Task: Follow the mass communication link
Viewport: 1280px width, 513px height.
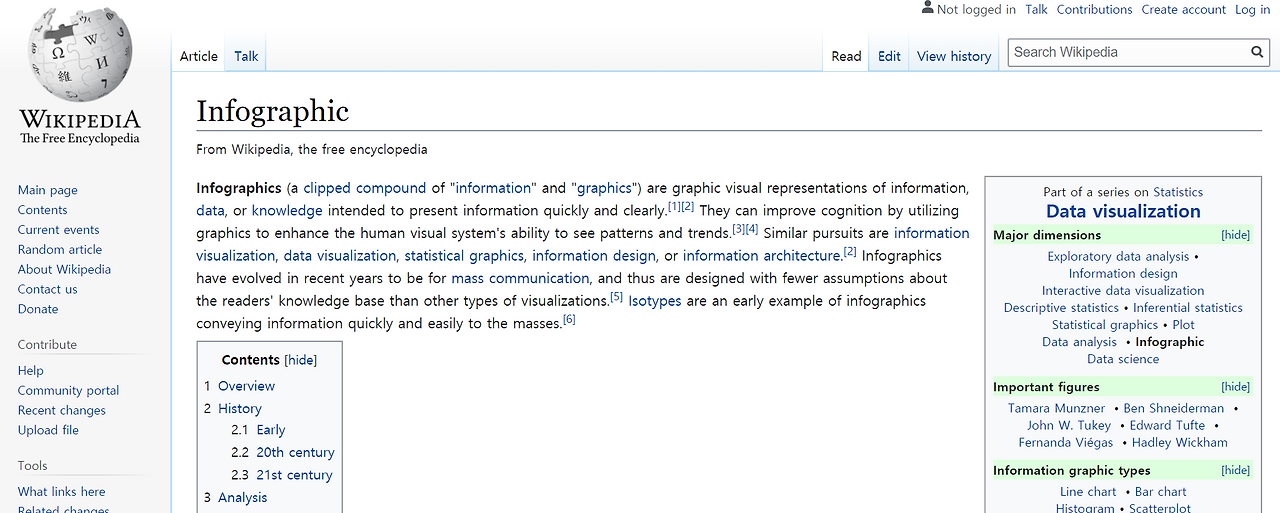Action: 520,279
